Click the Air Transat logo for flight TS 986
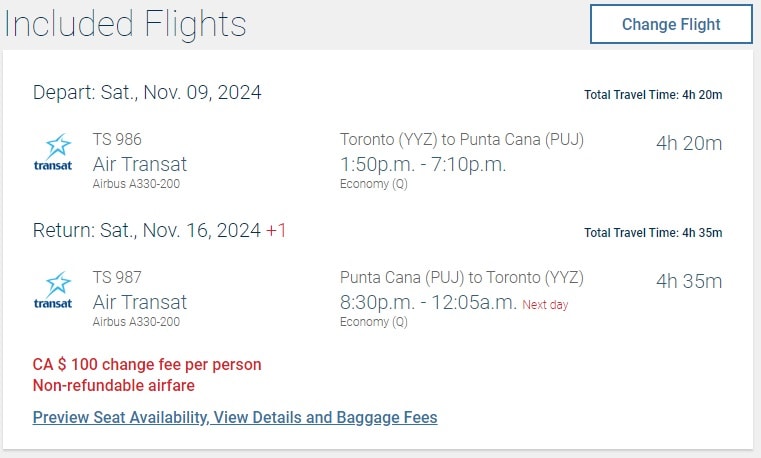 pos(53,154)
